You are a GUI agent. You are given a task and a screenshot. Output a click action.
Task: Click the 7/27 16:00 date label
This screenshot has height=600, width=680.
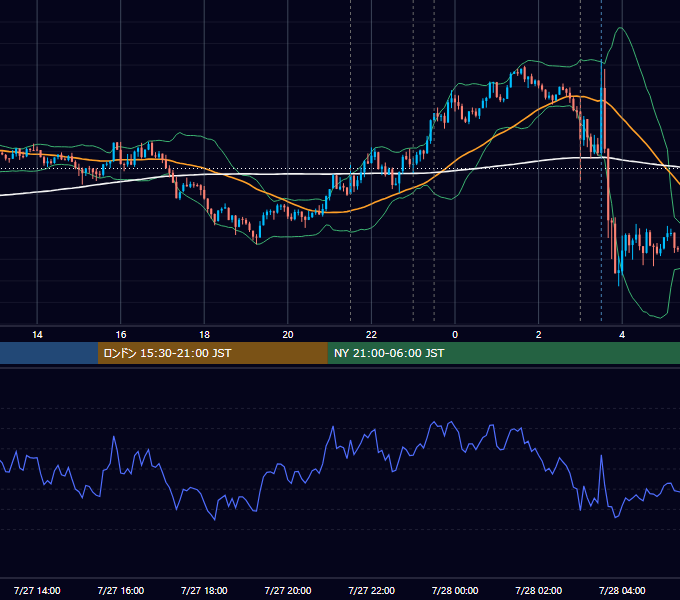coord(121,590)
